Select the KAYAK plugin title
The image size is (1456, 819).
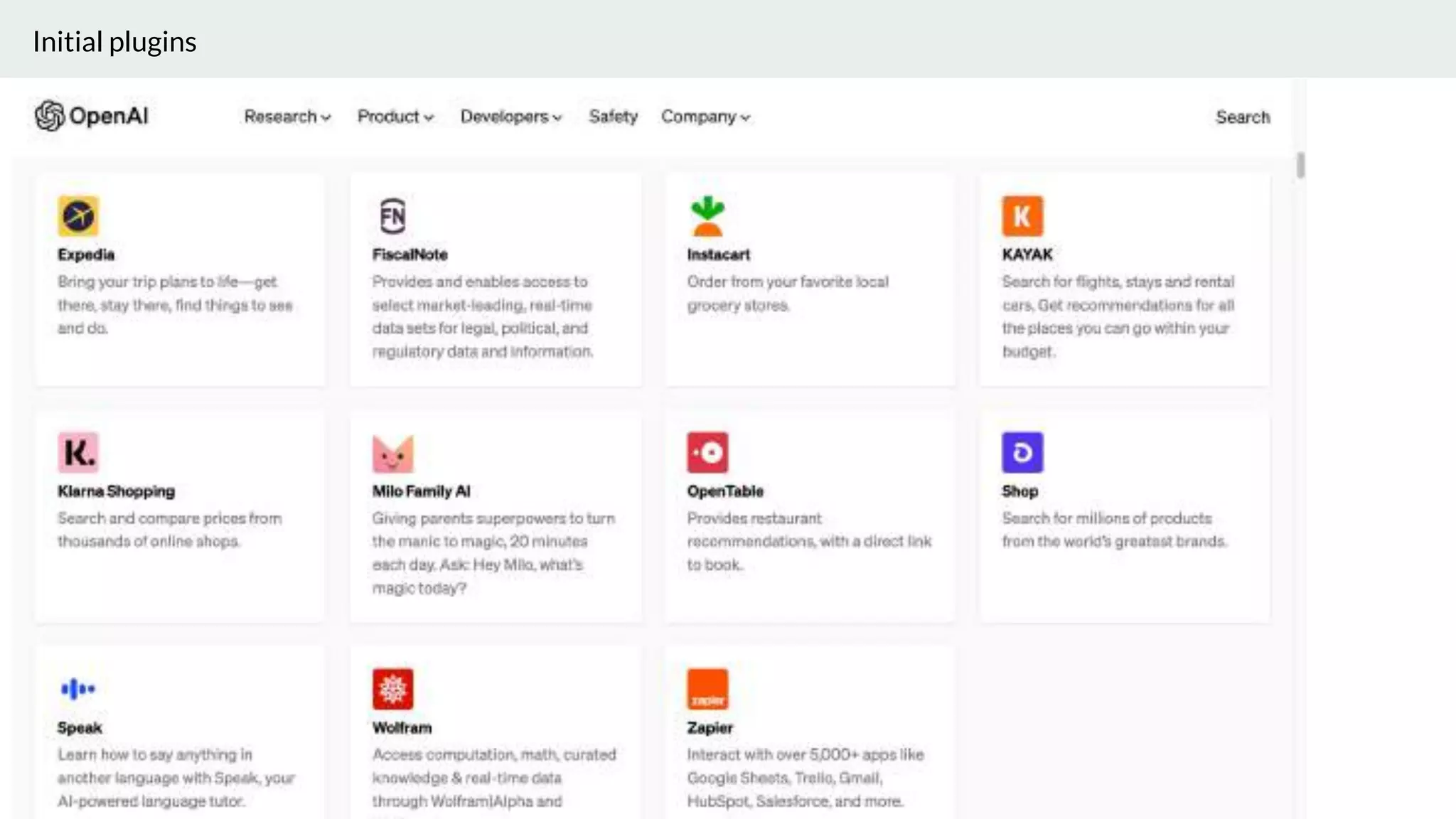click(x=1027, y=255)
